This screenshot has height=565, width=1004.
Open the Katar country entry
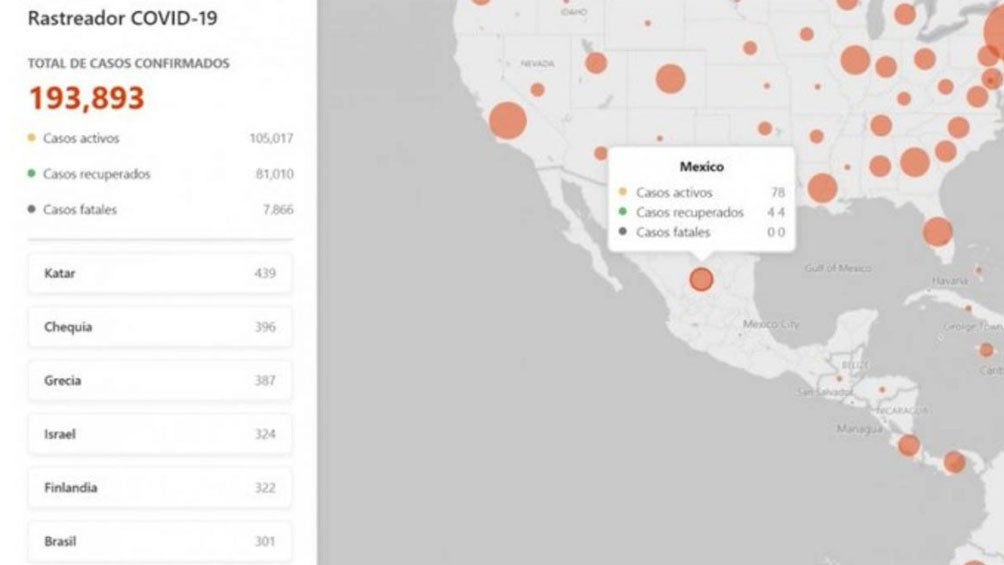click(160, 273)
